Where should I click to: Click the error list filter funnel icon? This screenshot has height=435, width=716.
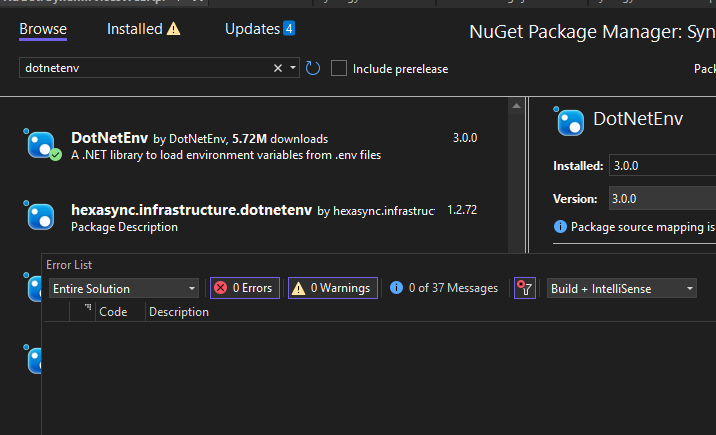point(526,288)
